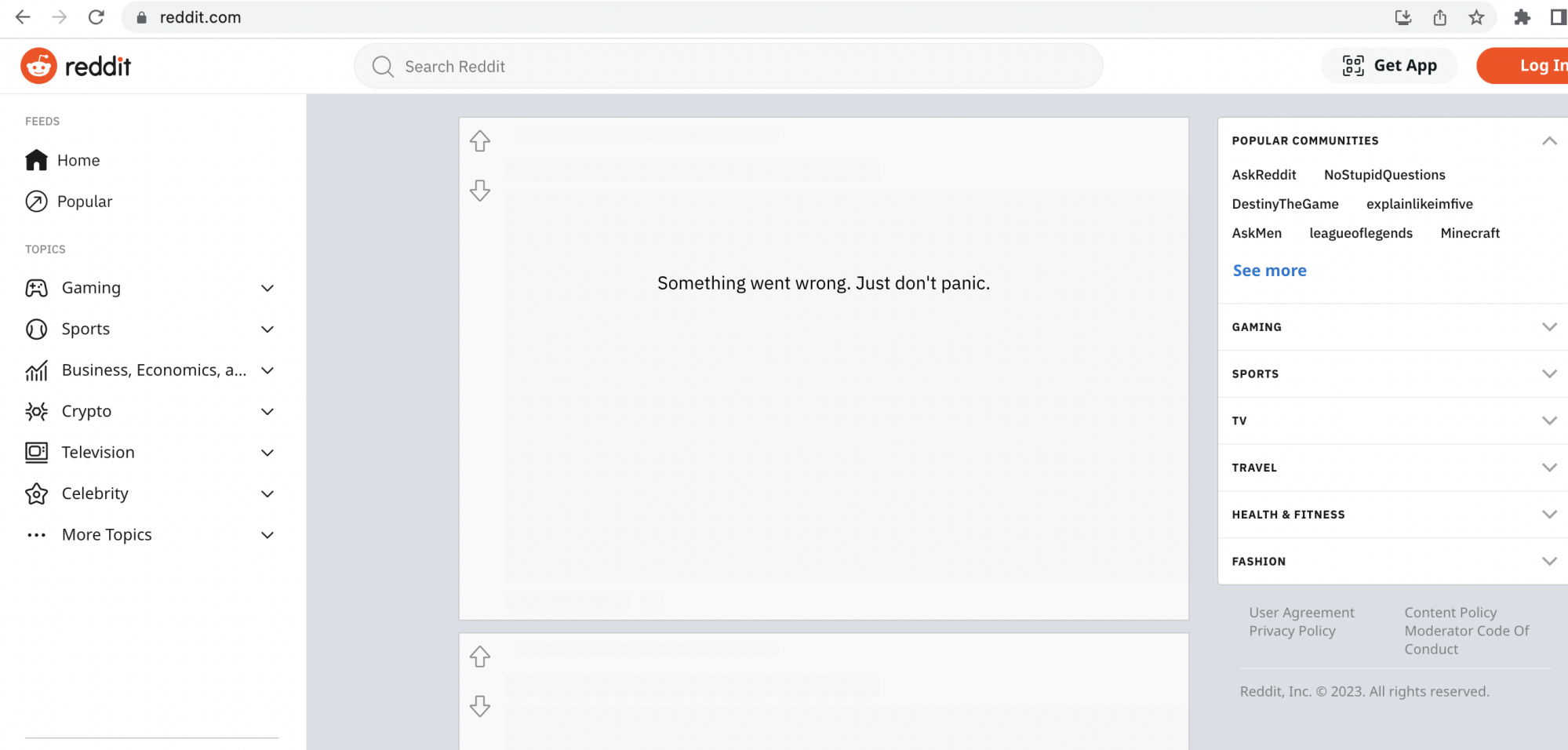The height and width of the screenshot is (750, 1568).
Task: Click the Get App button
Action: tap(1389, 66)
